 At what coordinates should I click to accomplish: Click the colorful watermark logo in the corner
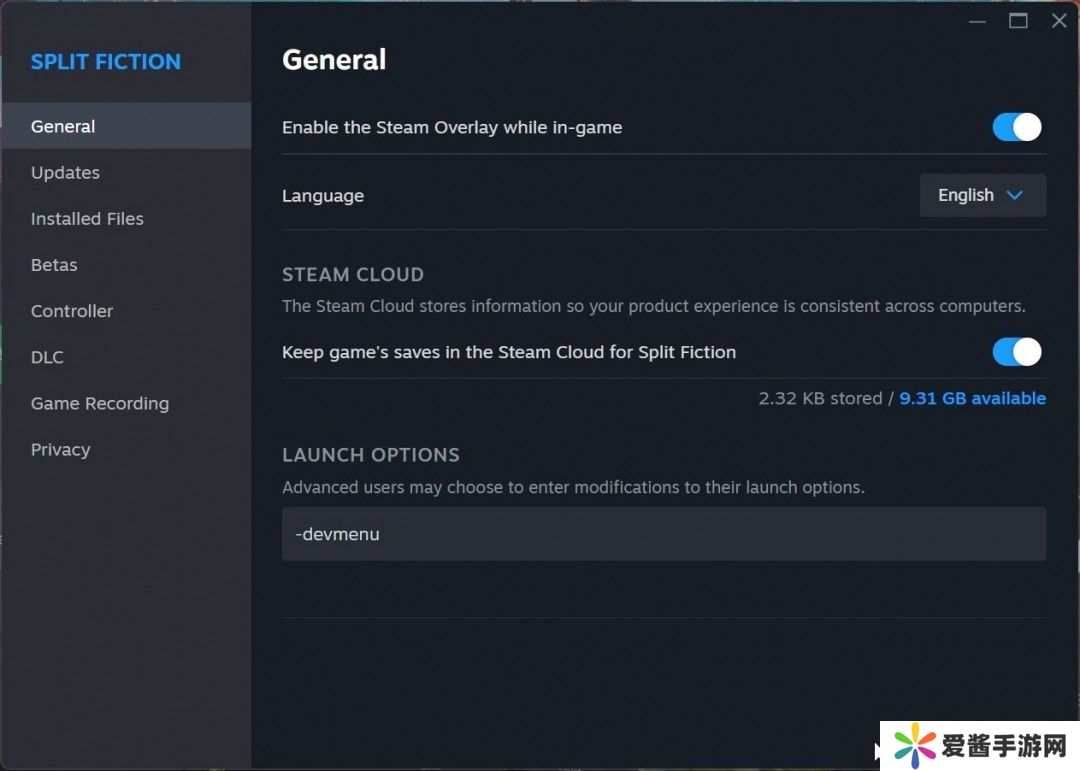[914, 745]
